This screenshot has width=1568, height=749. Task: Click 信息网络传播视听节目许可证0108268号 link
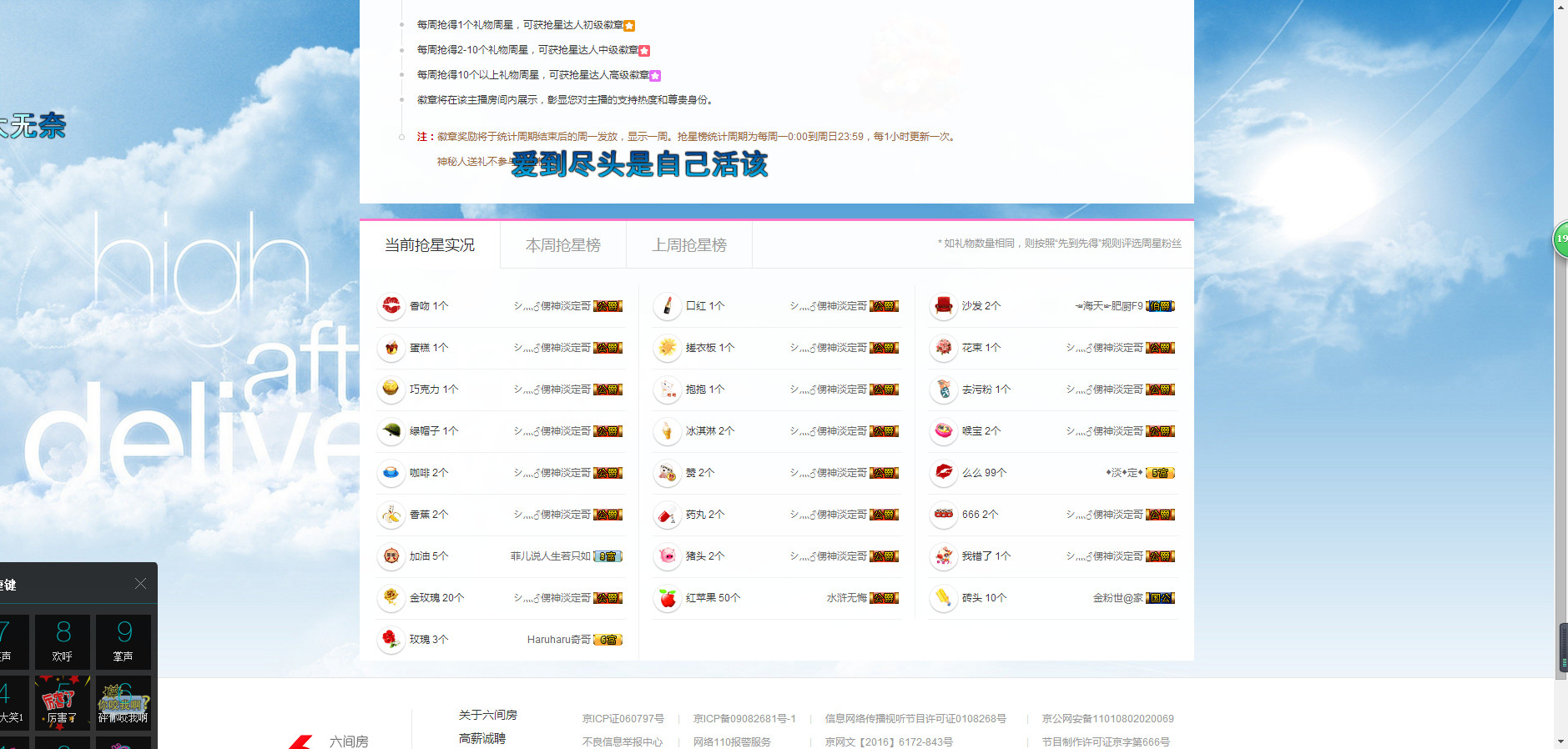click(x=915, y=719)
